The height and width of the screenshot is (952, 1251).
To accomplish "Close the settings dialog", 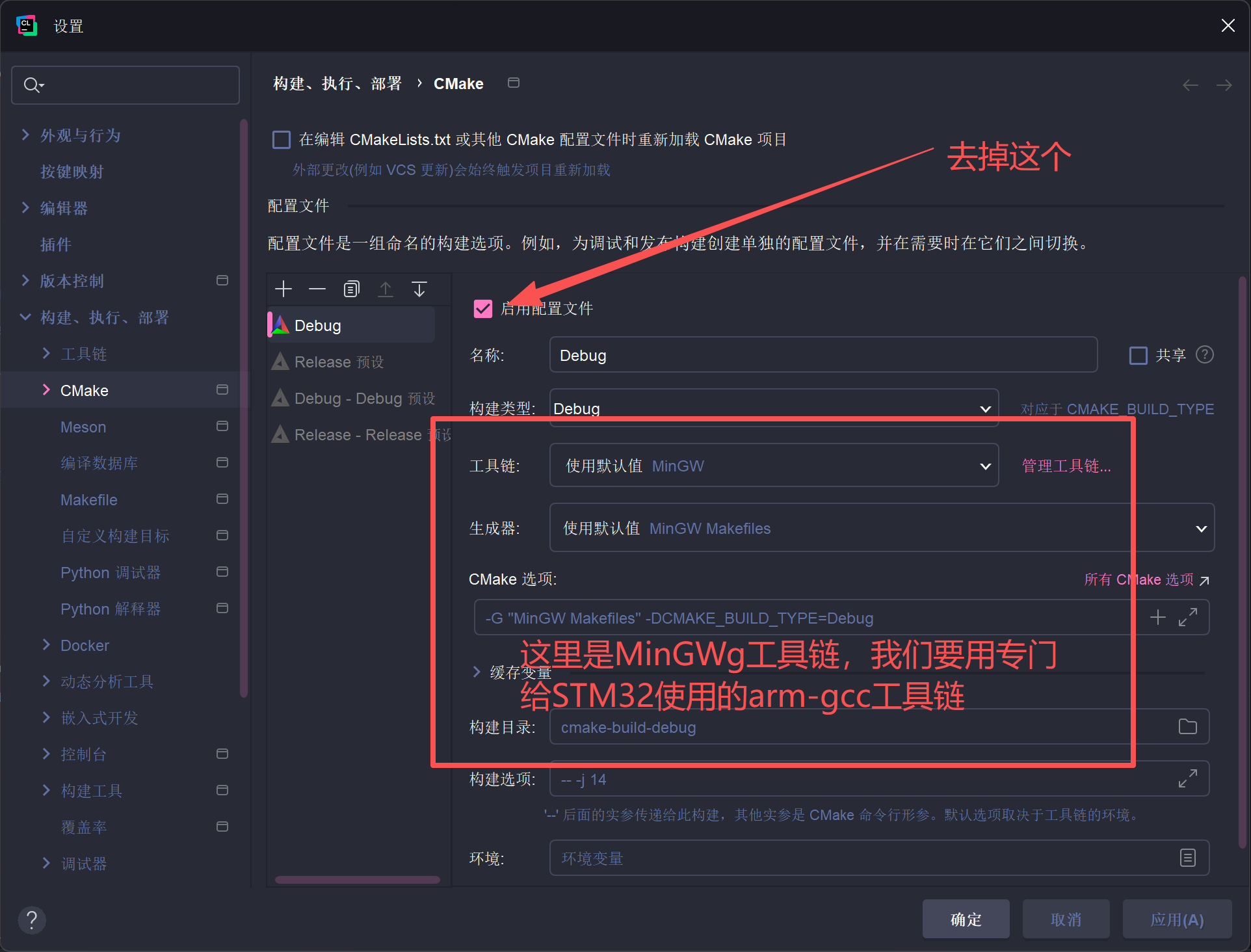I will pos(1228,25).
